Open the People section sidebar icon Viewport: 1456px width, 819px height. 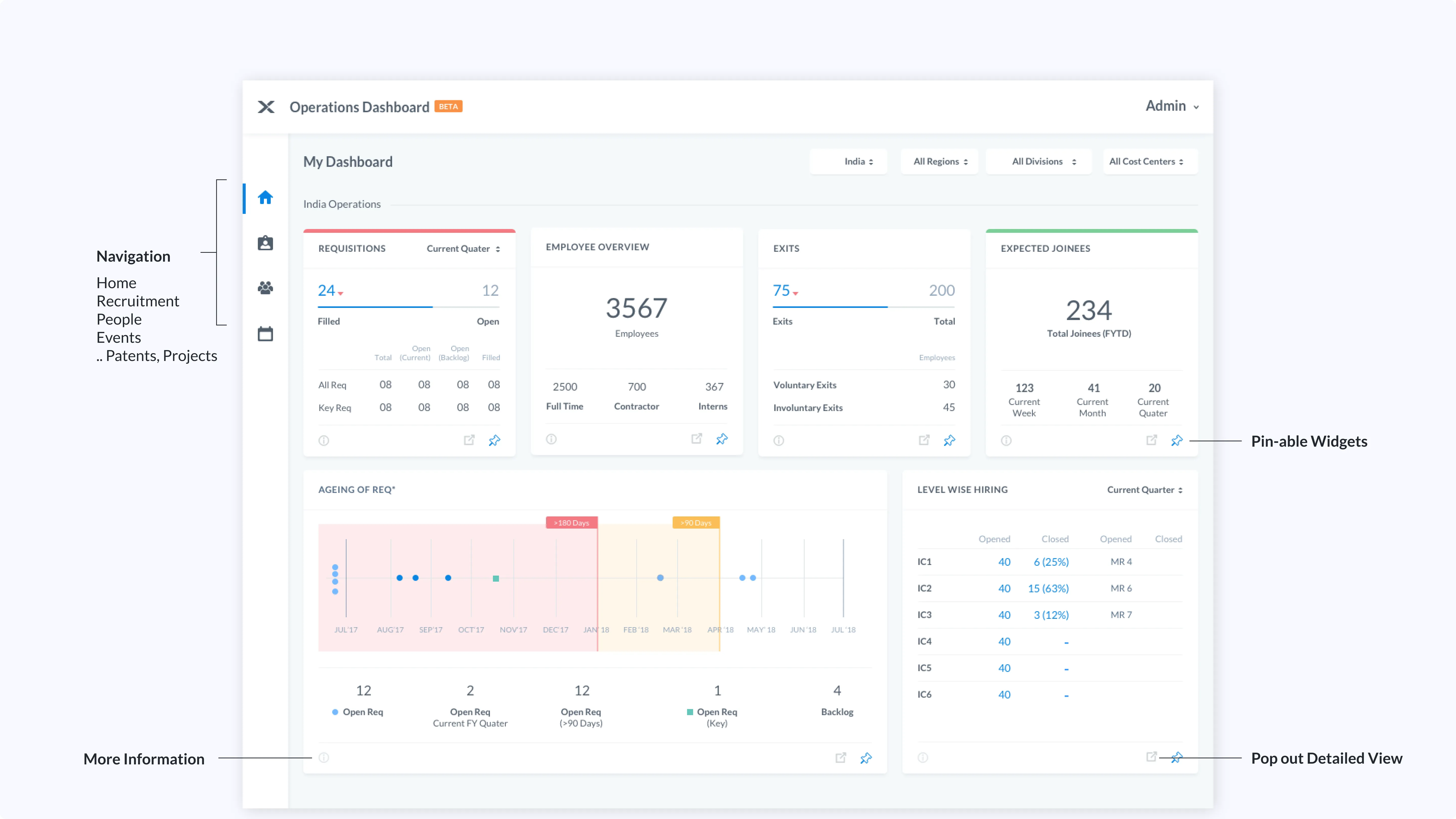(265, 288)
